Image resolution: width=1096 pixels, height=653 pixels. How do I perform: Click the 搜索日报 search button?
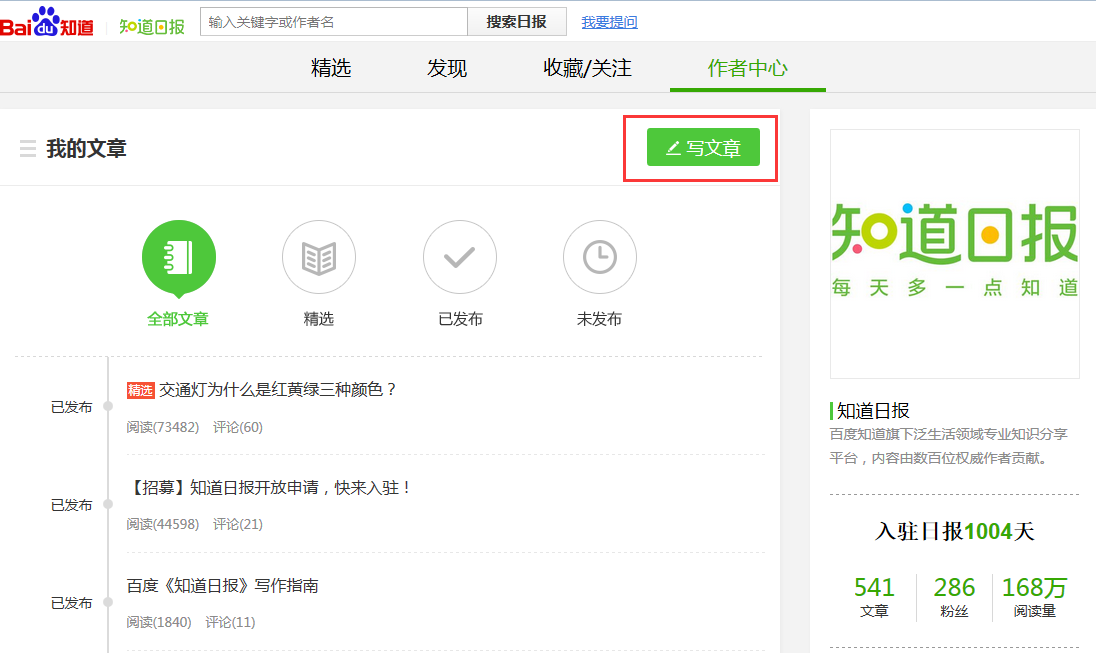(x=517, y=22)
